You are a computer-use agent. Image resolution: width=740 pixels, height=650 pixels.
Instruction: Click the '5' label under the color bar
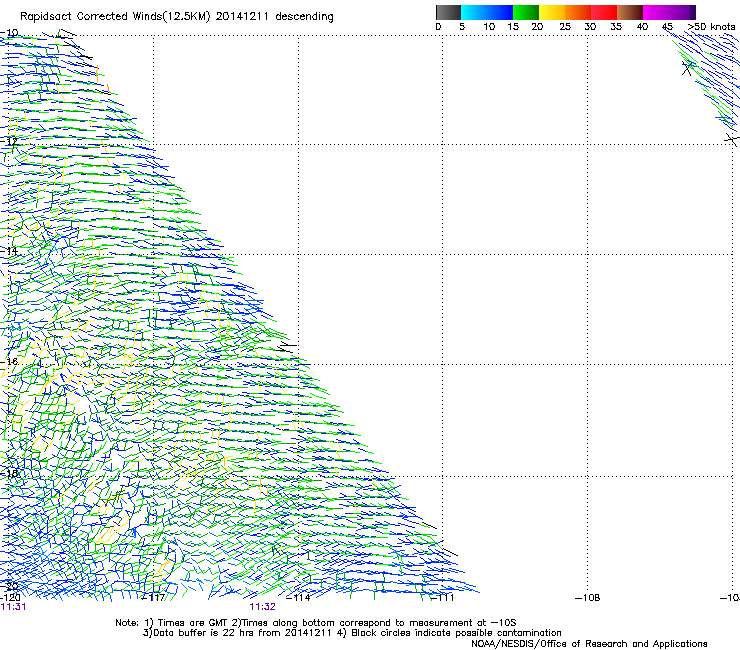pos(462,27)
